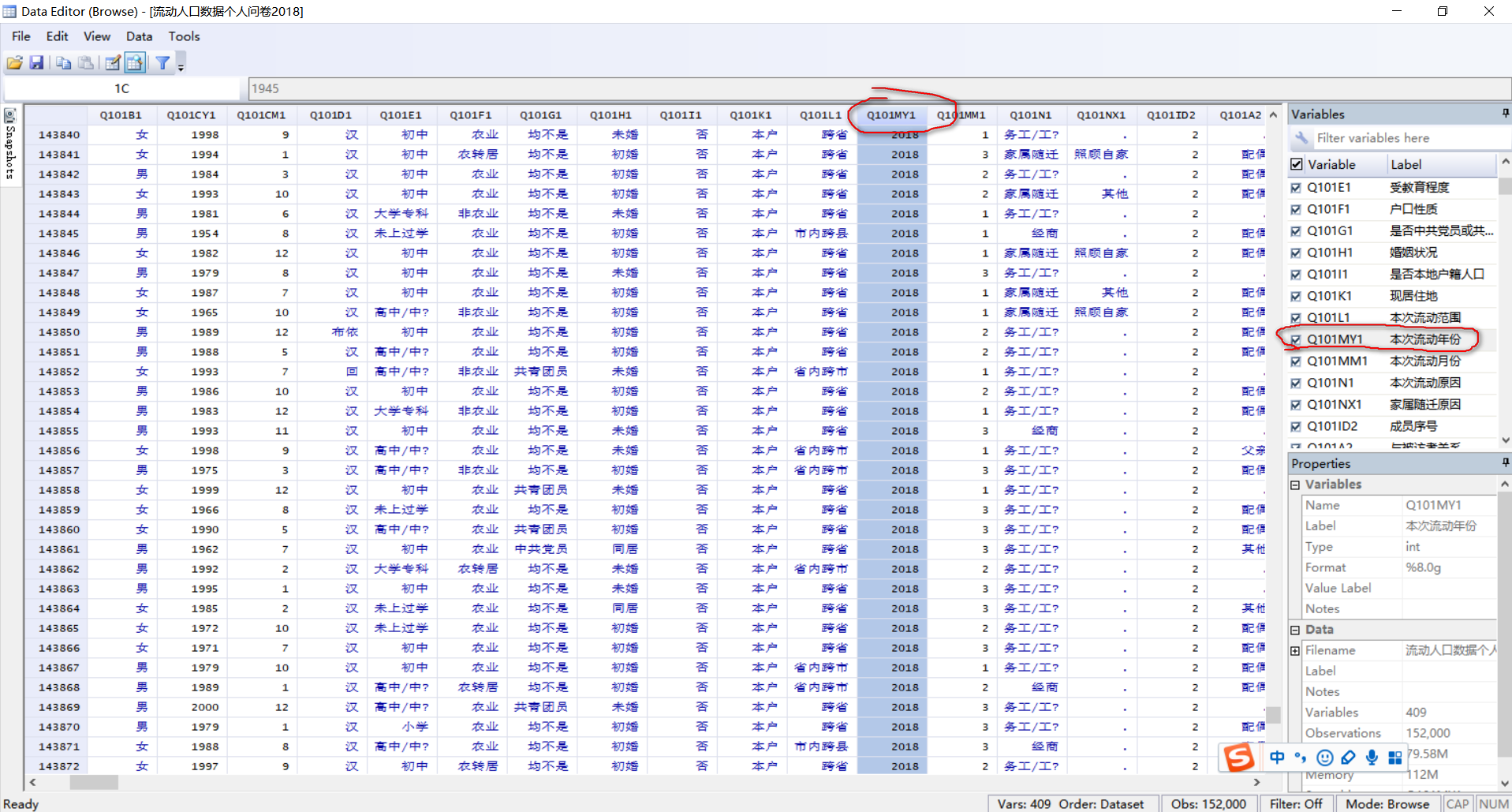
Task: Collapse the Variables section in Properties
Action: 1295,485
